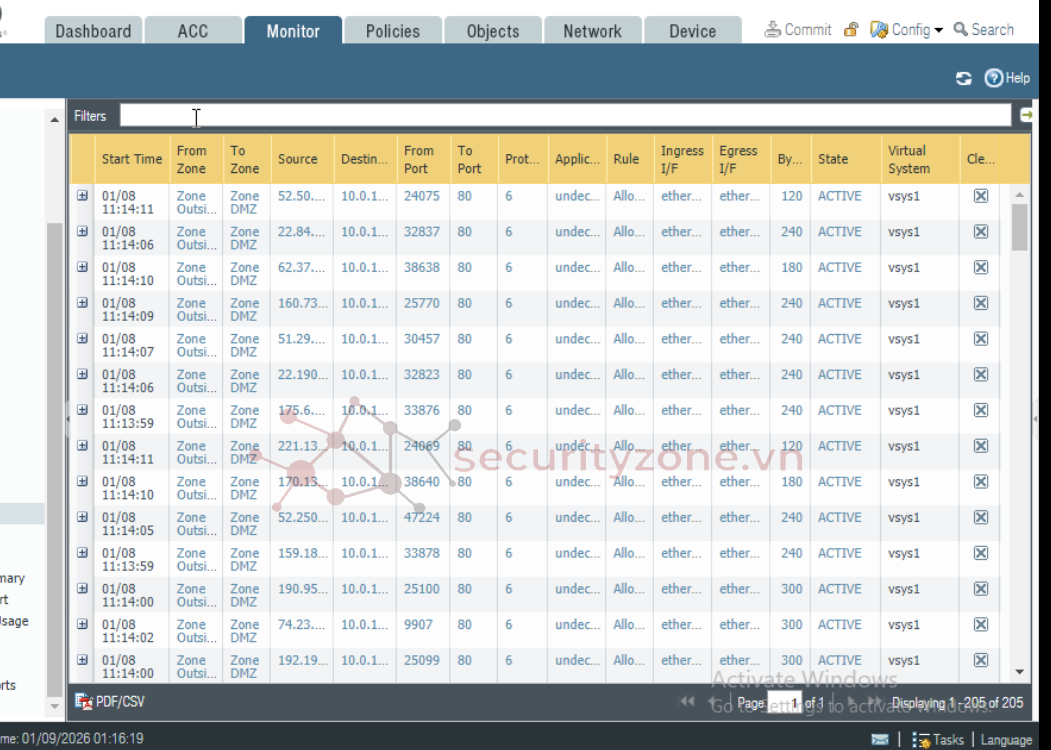Click the session table vertical scrollbar thumb
1051x750 pixels.
point(1019,227)
